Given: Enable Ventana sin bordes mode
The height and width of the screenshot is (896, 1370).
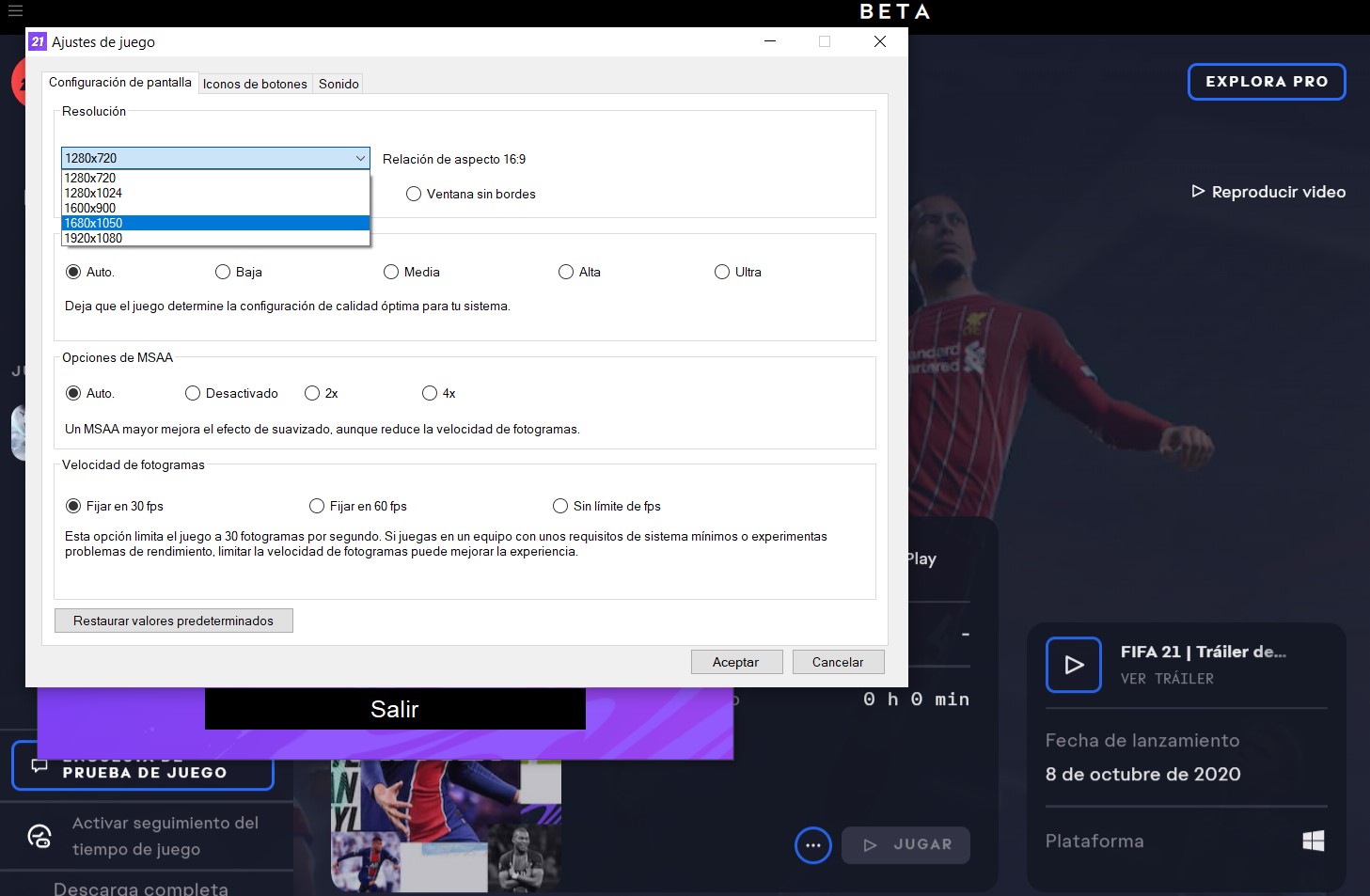Looking at the screenshot, I should [414, 194].
